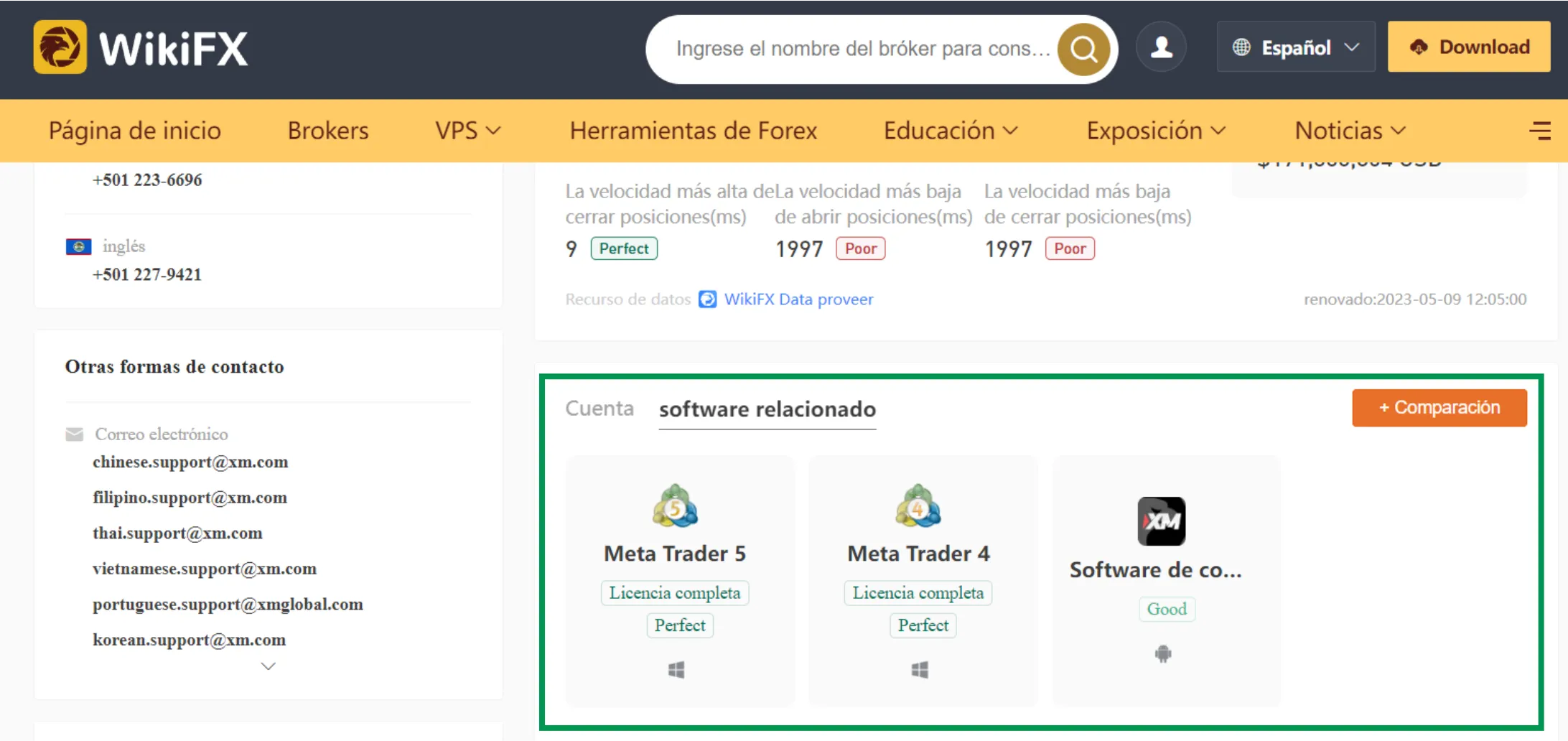Click Perfect badge under Meta Trader 4
The image size is (1568, 741).
tap(923, 625)
